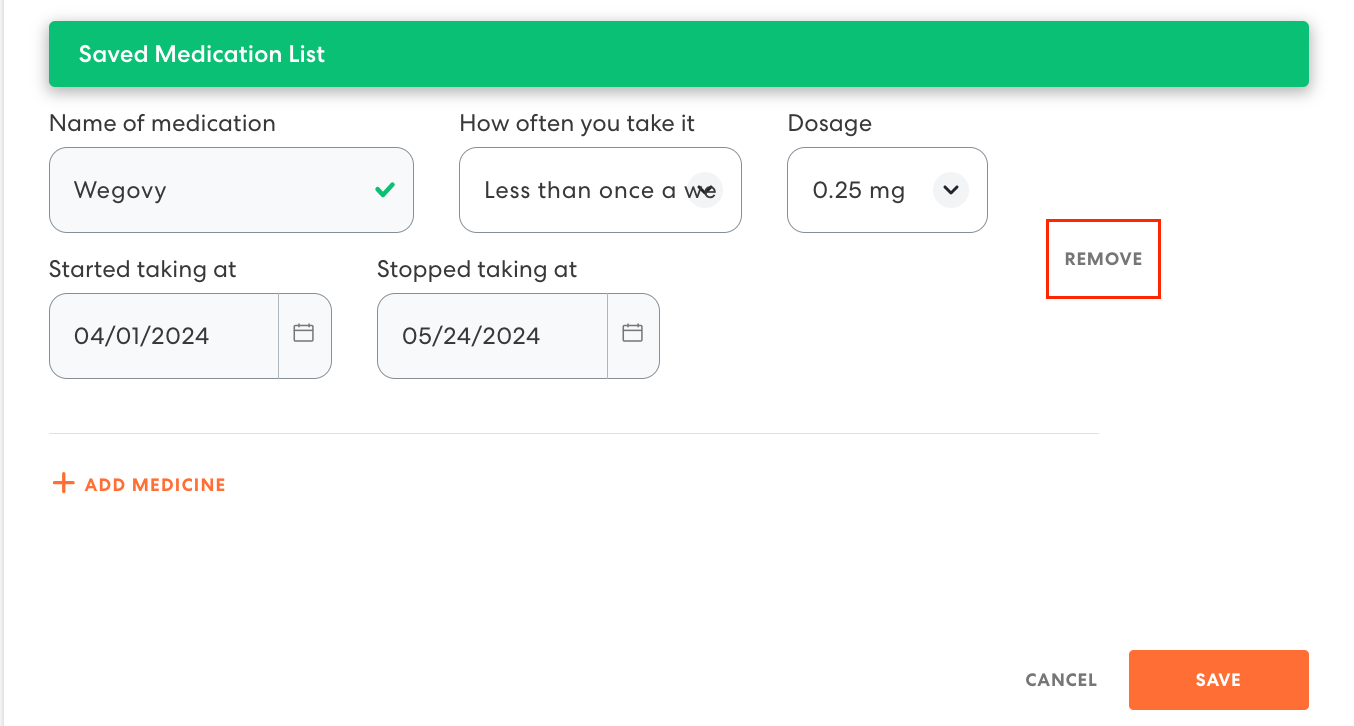Click the plus icon beside Add Medicine
The image size is (1354, 726).
(x=63, y=484)
